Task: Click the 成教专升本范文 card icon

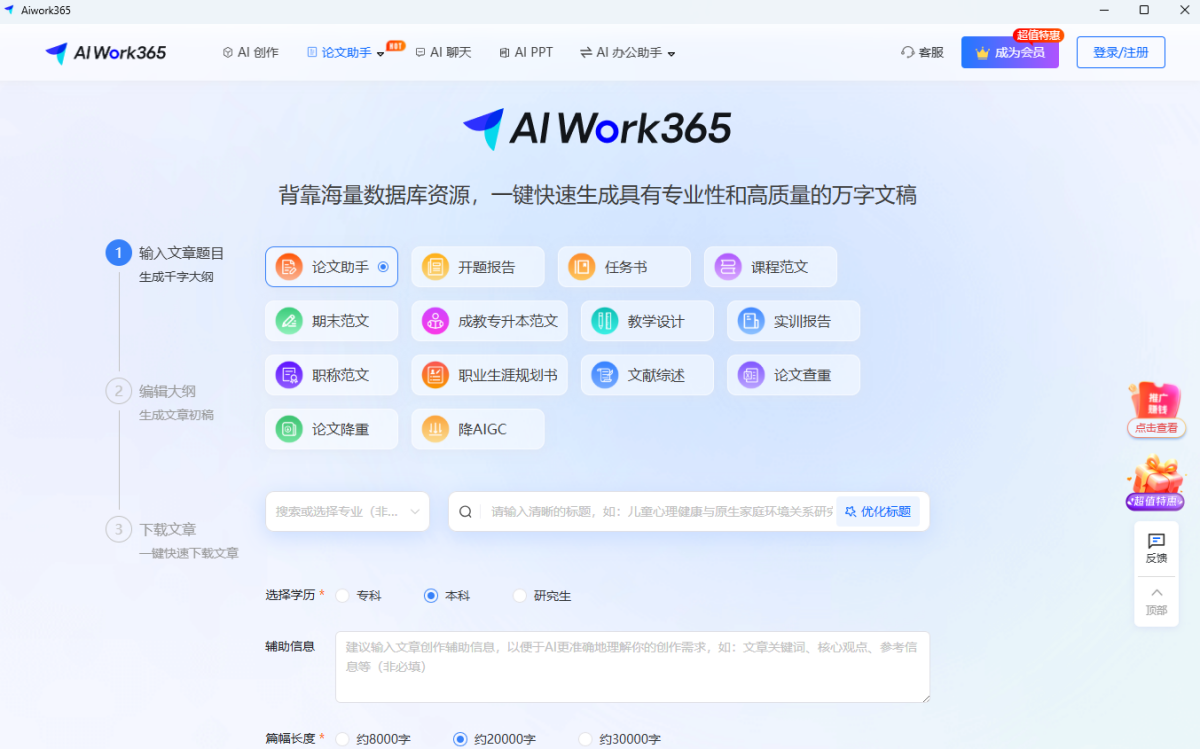Action: point(435,321)
